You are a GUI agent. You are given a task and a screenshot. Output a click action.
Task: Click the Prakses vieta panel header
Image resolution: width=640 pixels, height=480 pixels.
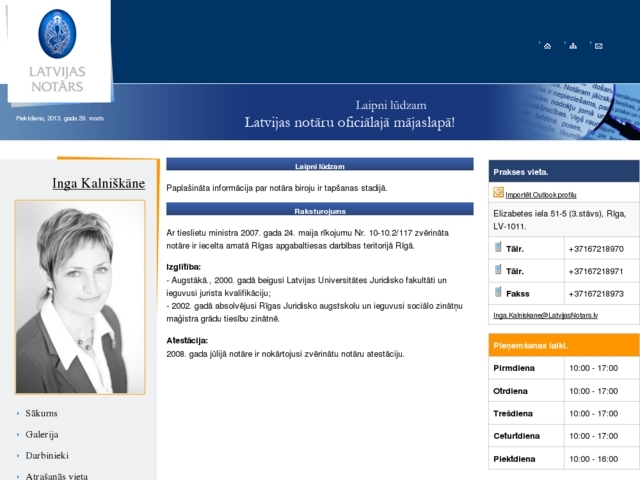[x=564, y=171]
